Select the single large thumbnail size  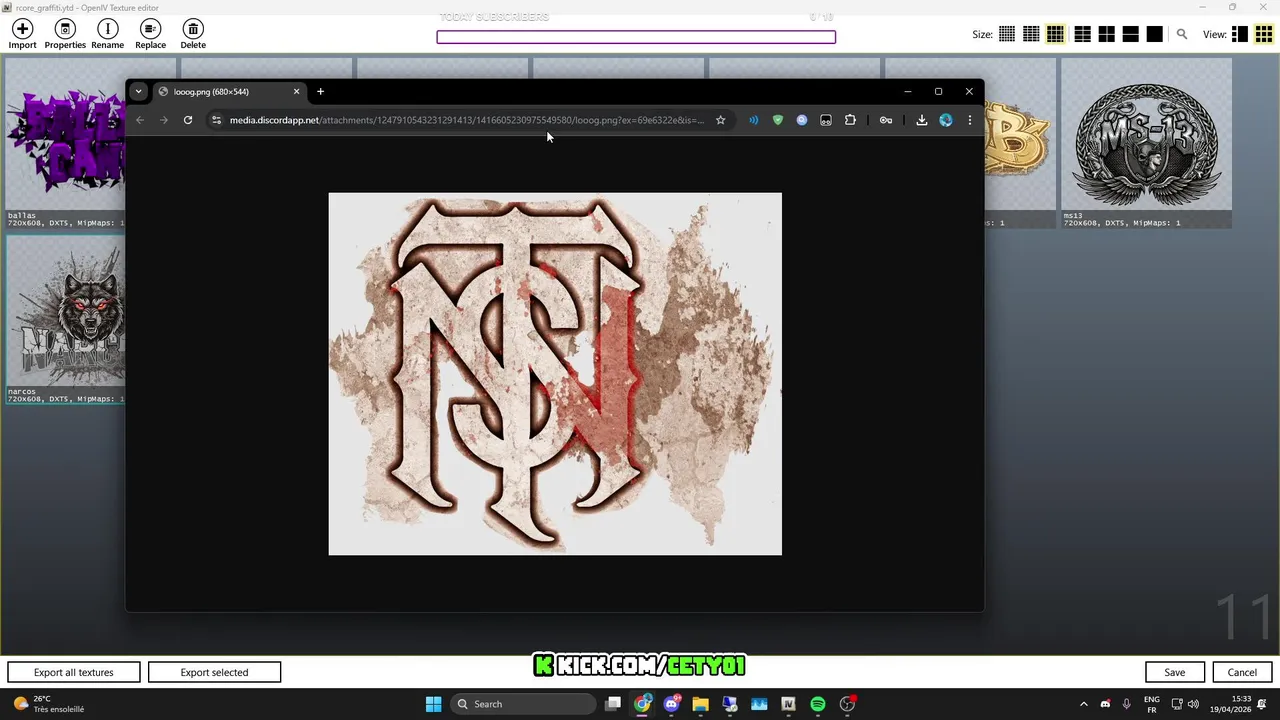(1154, 34)
